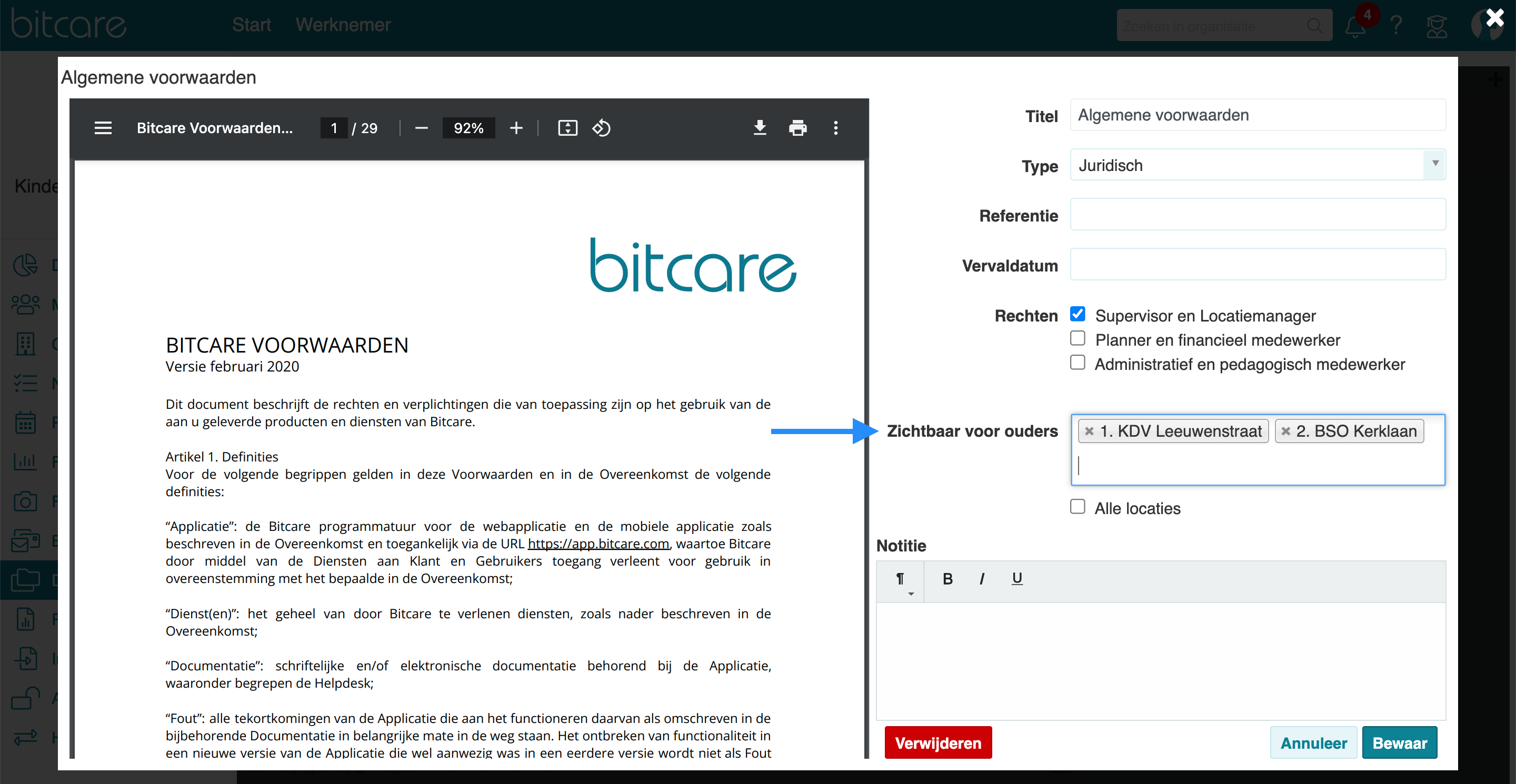Click the Notitie text editor area

pyautogui.click(x=1161, y=661)
